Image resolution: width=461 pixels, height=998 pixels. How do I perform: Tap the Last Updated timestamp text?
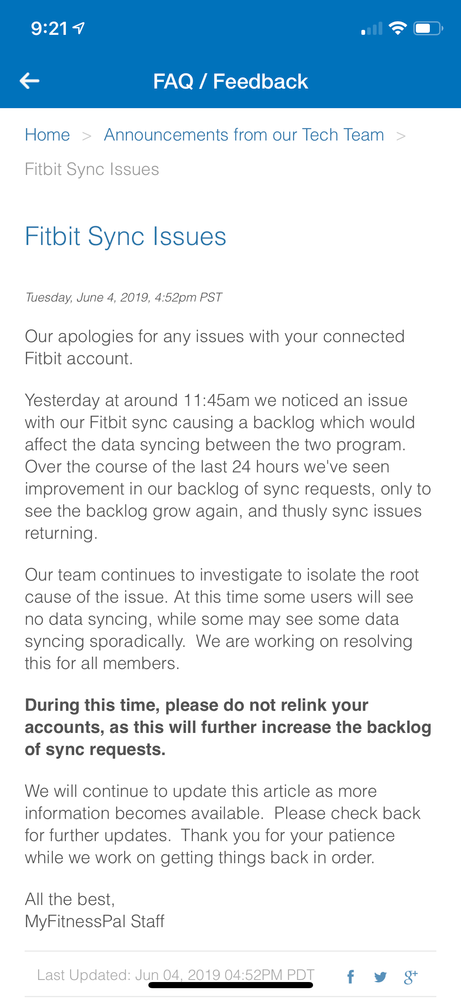pyautogui.click(x=176, y=975)
